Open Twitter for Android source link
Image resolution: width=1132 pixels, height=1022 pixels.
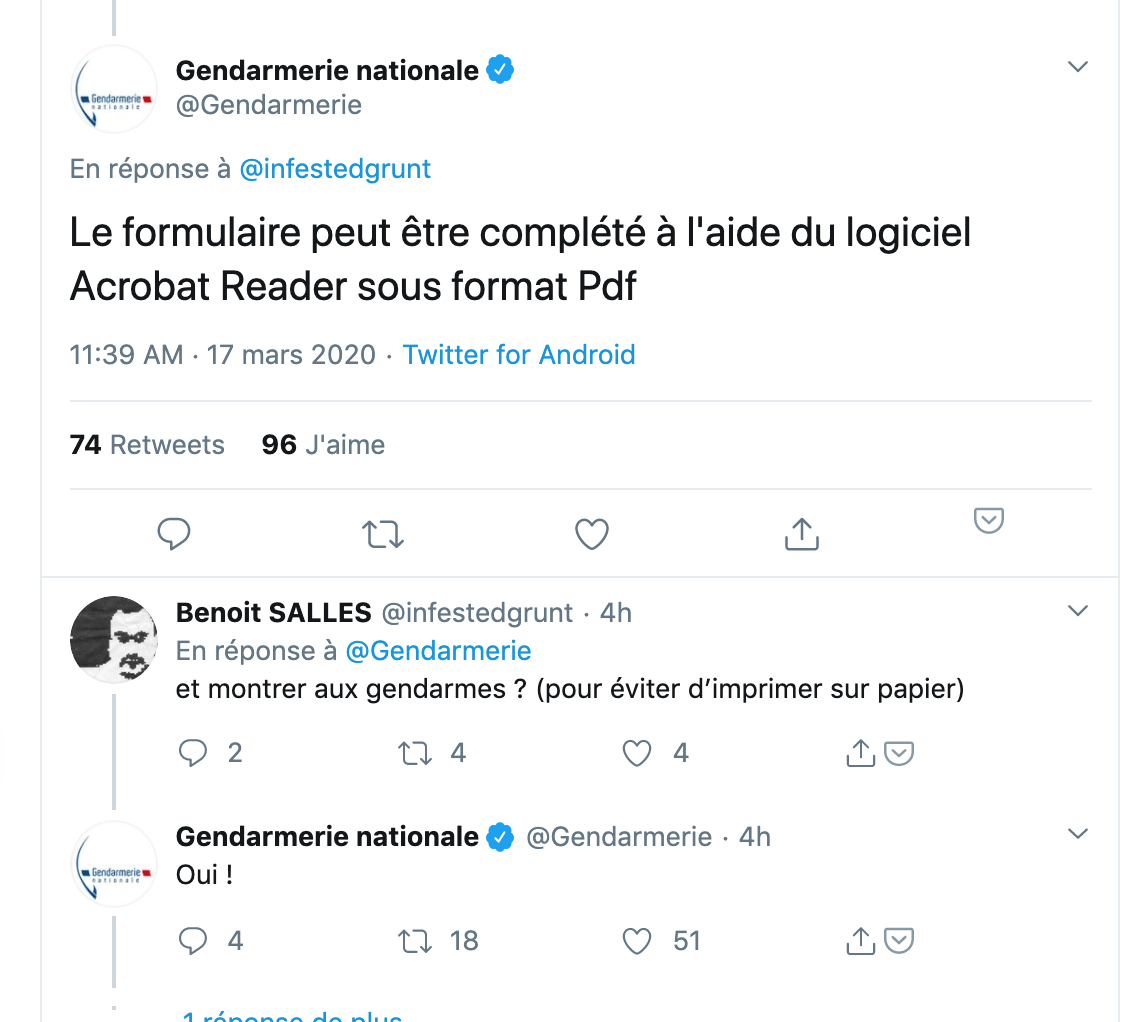click(x=519, y=354)
